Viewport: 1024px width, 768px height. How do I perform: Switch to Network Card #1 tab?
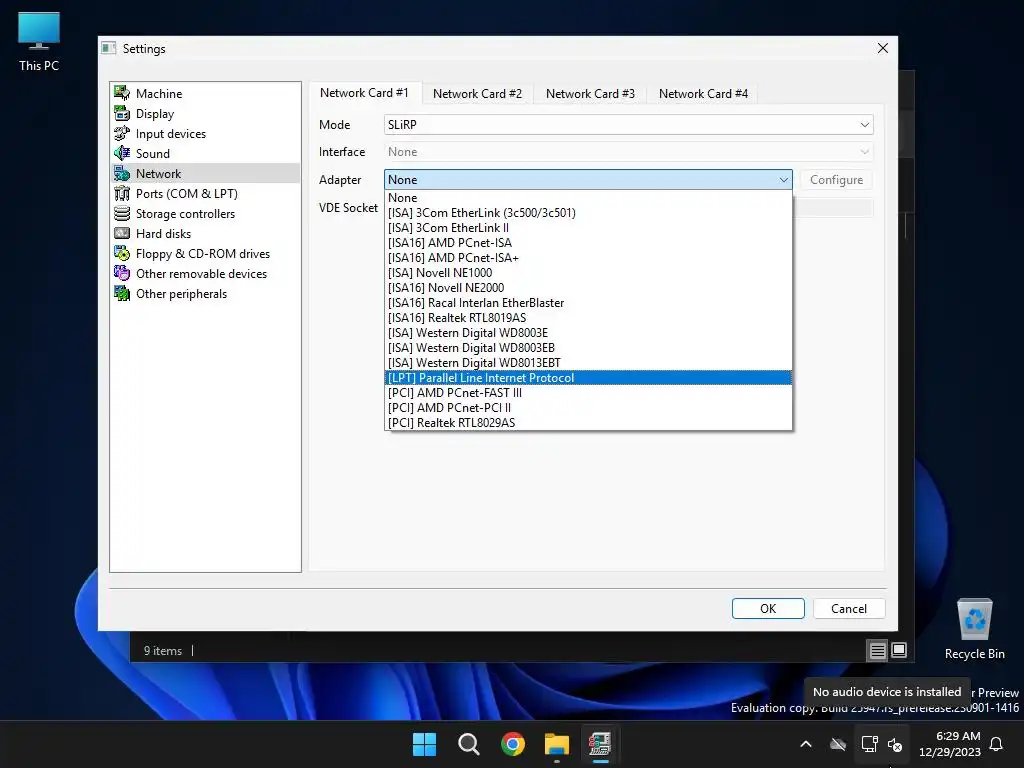[364, 93]
